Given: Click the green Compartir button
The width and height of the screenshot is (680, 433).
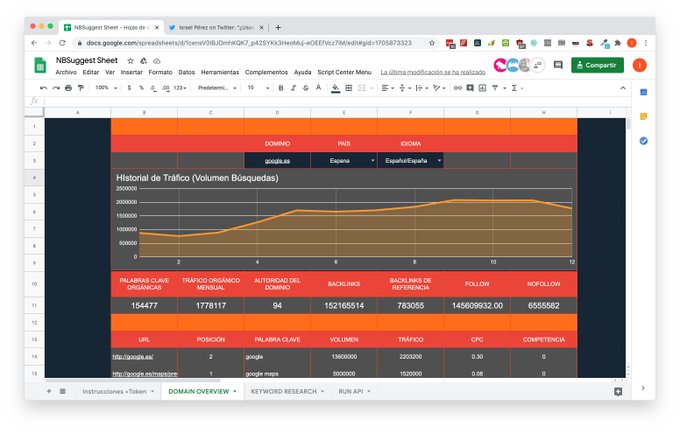Looking at the screenshot, I should click(x=597, y=65).
